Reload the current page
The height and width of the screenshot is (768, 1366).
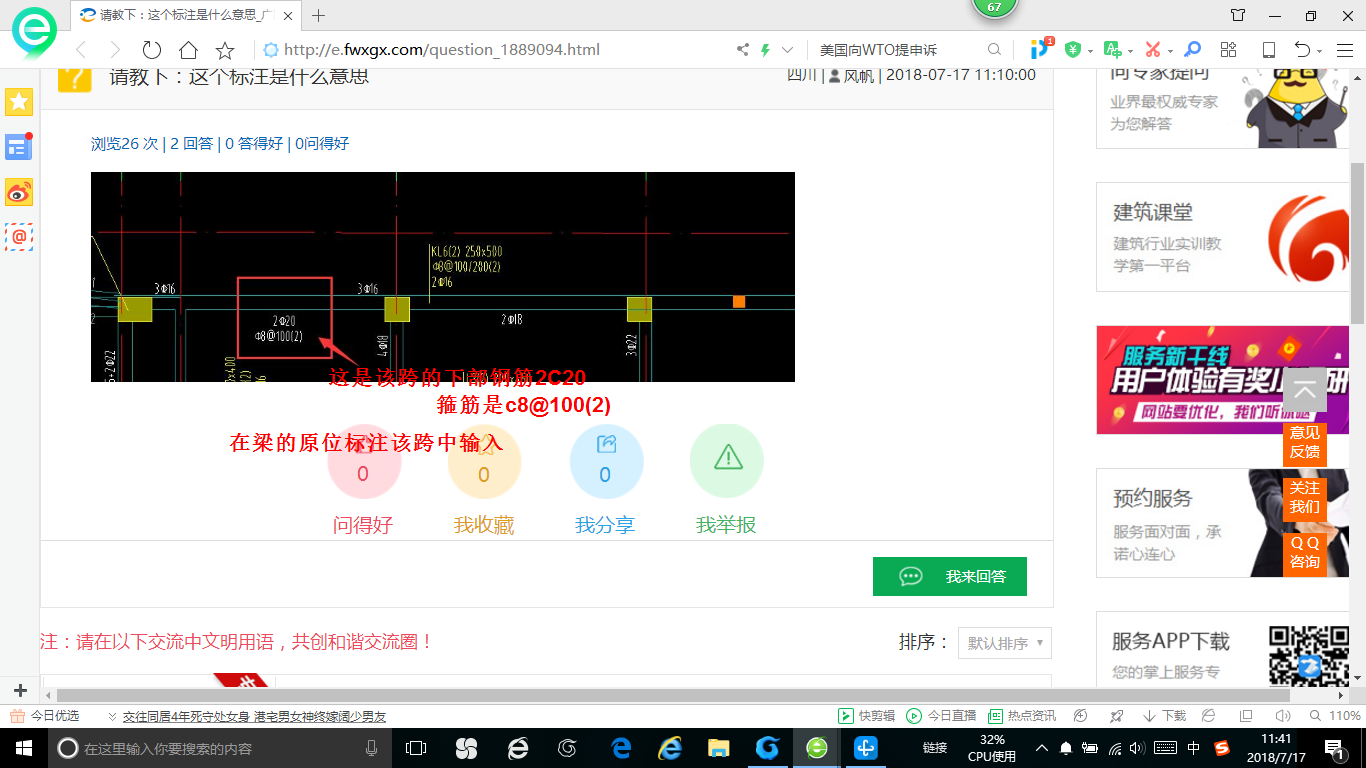[x=152, y=50]
